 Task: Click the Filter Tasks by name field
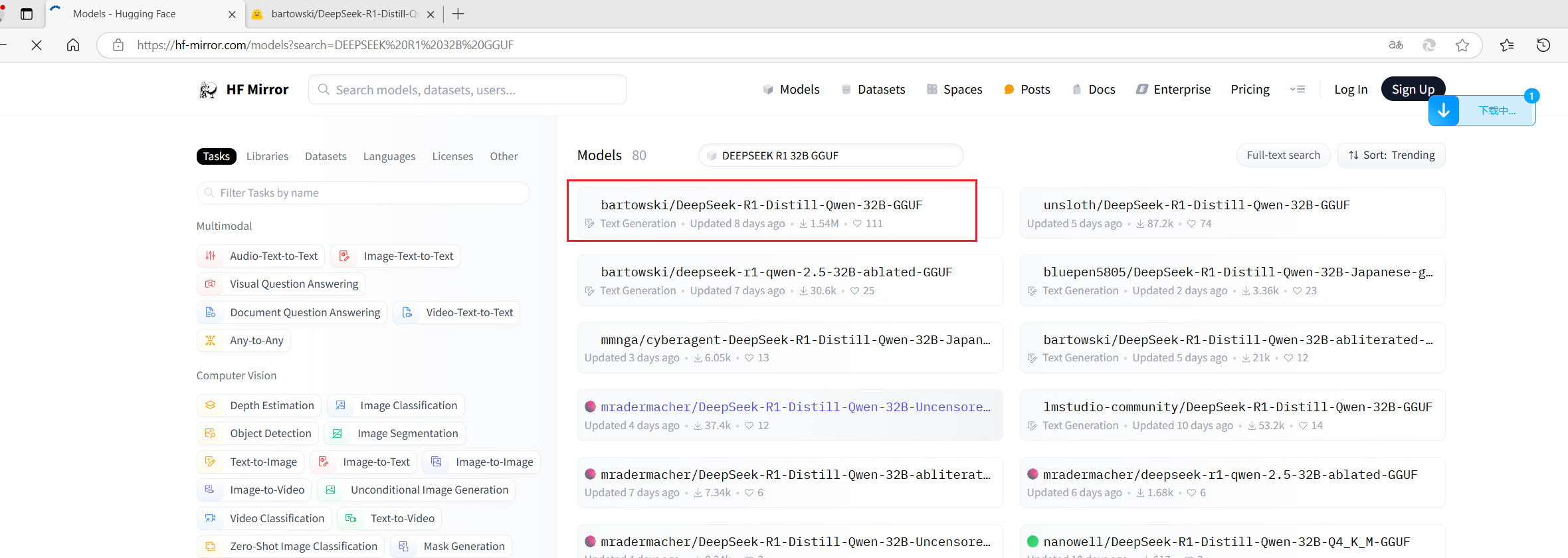click(x=363, y=193)
